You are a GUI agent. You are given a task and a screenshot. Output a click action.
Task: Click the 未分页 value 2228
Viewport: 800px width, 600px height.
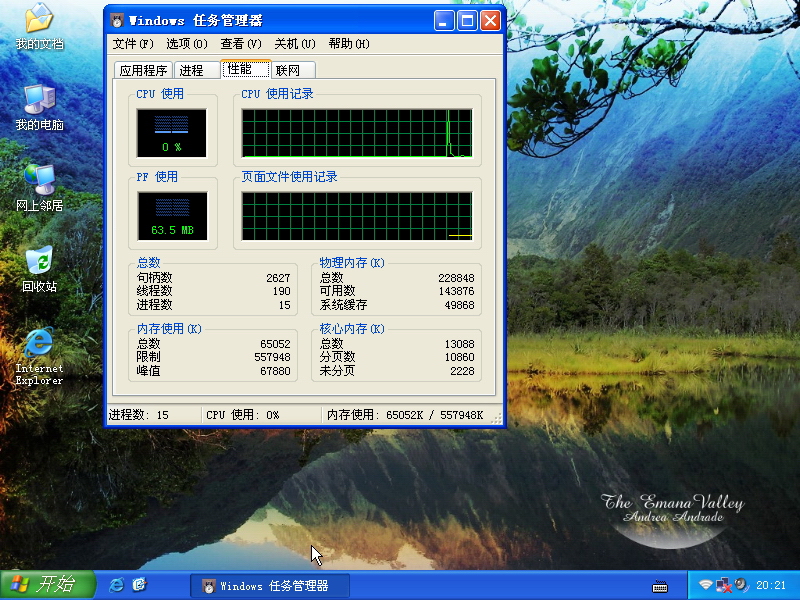pyautogui.click(x=462, y=371)
